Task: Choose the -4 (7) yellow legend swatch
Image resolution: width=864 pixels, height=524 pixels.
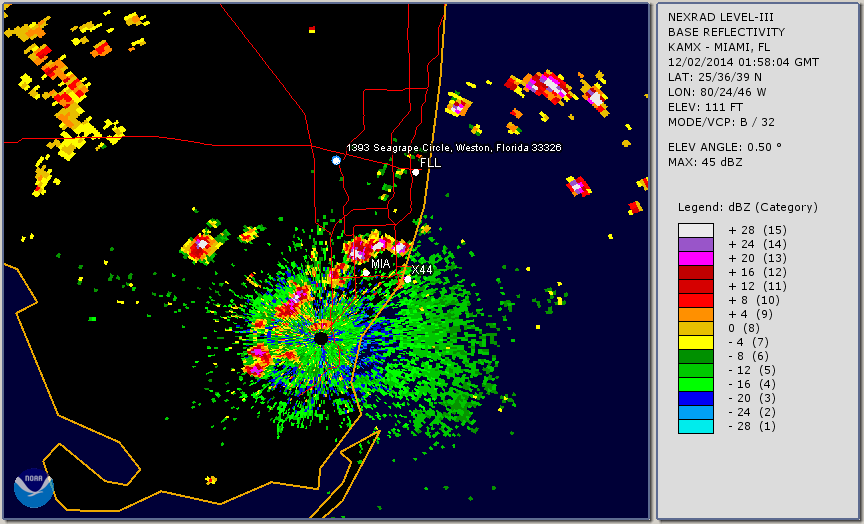Action: (696, 343)
